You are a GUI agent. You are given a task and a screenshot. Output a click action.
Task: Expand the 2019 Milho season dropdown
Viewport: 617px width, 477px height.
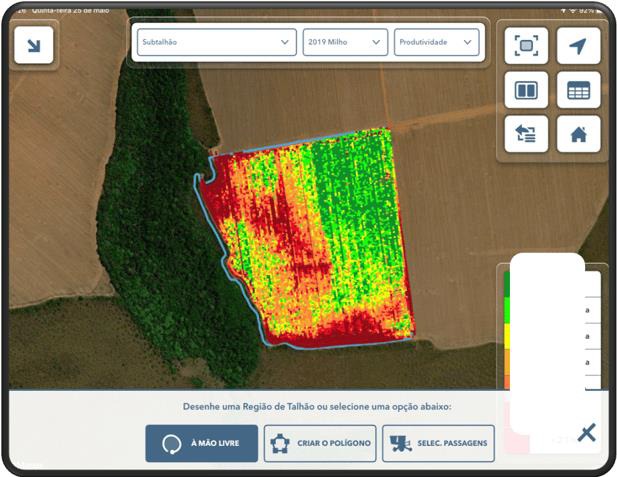pos(344,42)
